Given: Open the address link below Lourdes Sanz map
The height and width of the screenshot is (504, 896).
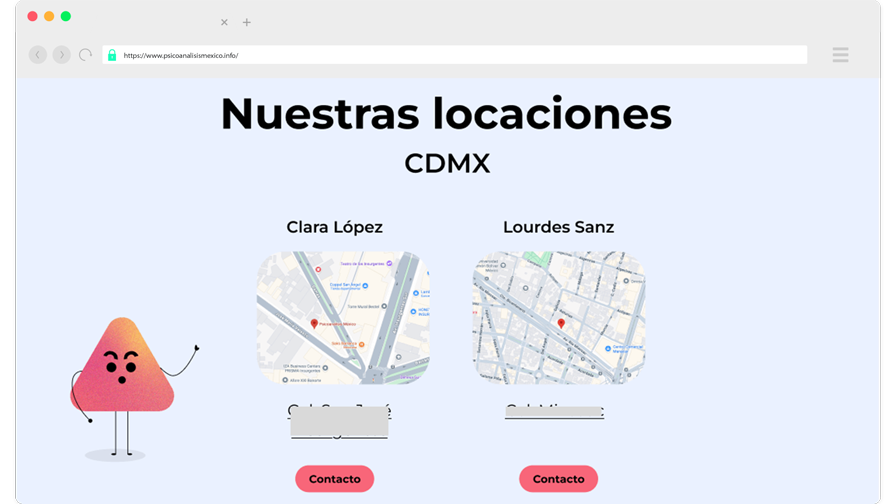Looking at the screenshot, I should tap(554, 411).
